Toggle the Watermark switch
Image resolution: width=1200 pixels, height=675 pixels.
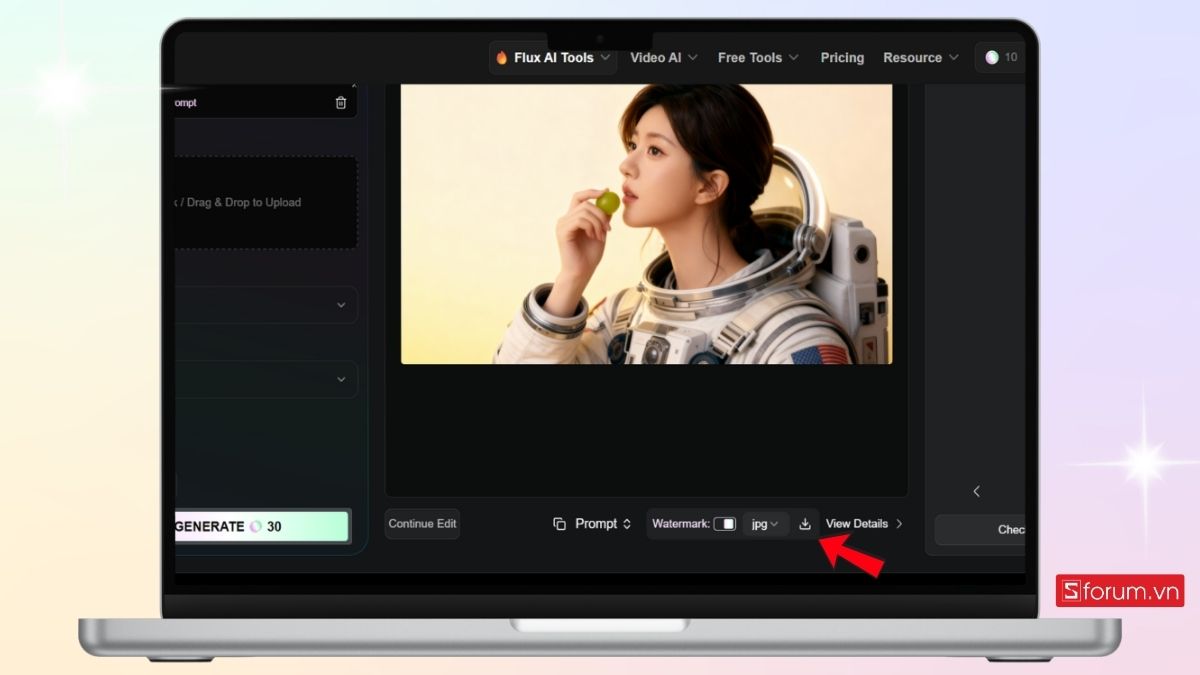(724, 524)
